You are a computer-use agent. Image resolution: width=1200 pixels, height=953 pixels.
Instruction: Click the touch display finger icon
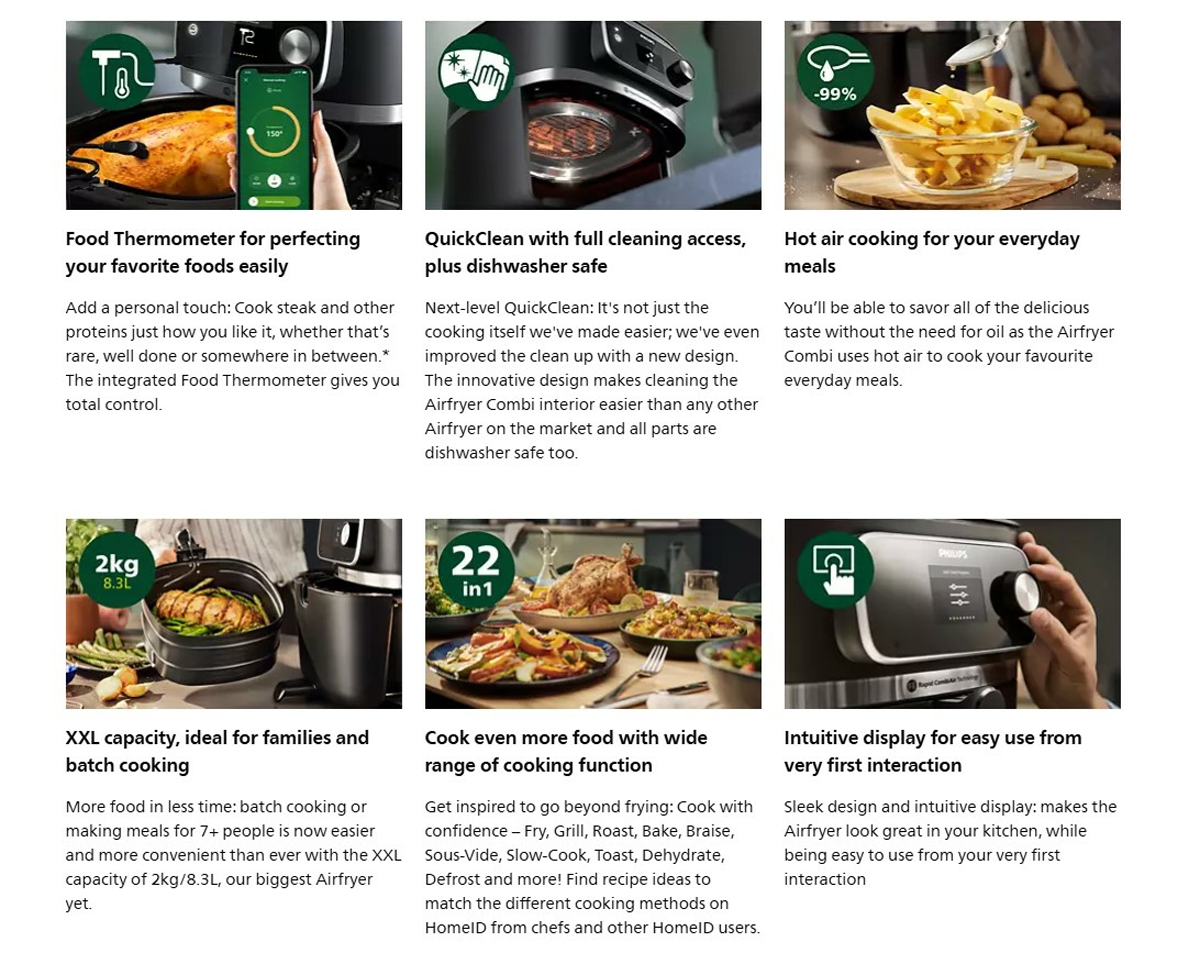click(835, 571)
